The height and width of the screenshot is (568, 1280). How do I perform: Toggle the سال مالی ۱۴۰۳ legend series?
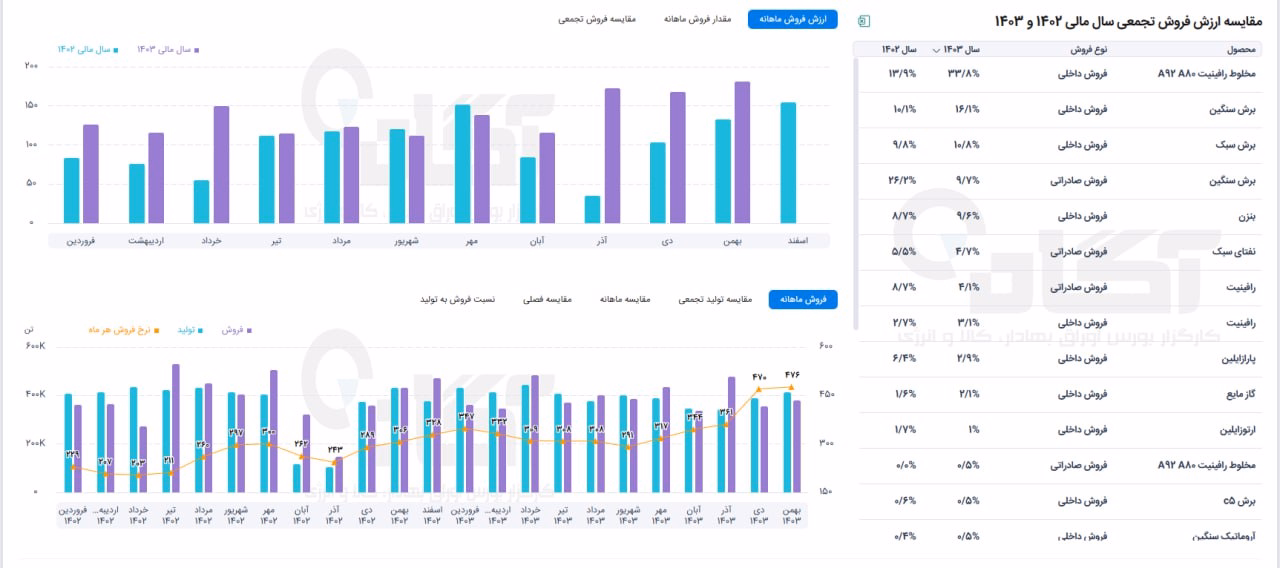[167, 49]
